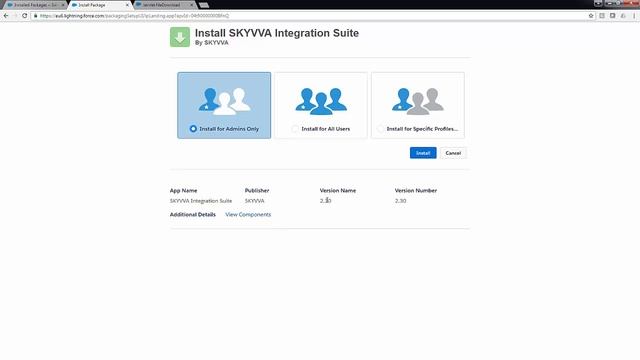Screen dimensions: 640x360
Task: Close the servlet FileDownload tab
Action: [192, 5]
